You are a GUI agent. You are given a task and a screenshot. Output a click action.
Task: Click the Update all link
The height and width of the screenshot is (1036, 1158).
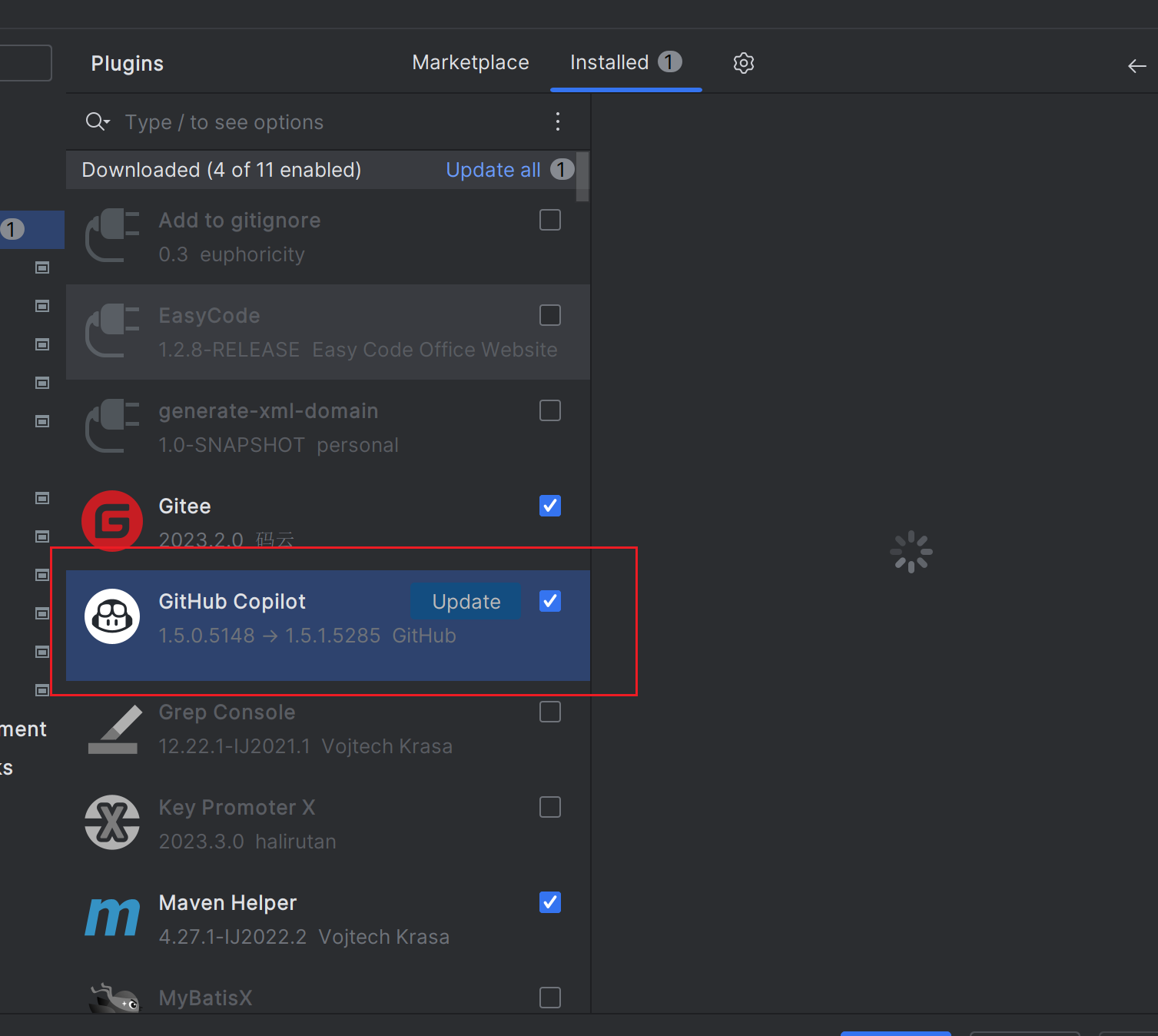click(493, 170)
